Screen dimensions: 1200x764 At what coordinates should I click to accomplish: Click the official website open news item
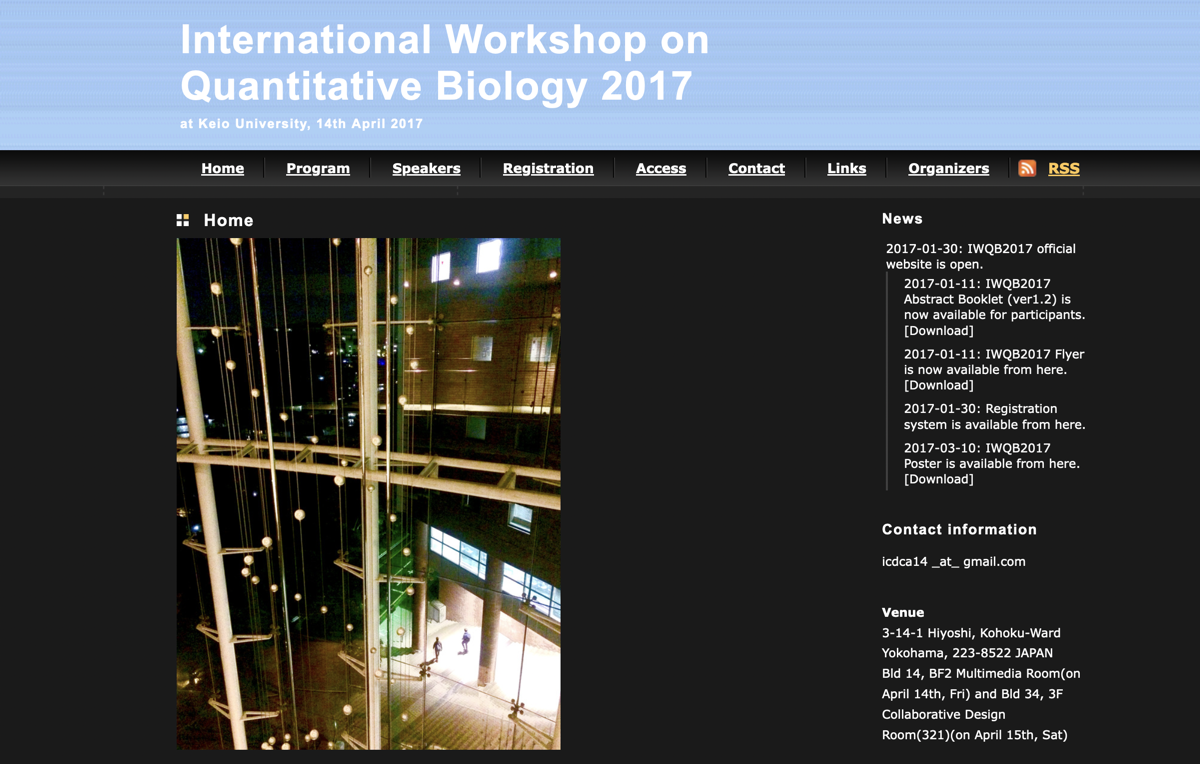pos(980,256)
